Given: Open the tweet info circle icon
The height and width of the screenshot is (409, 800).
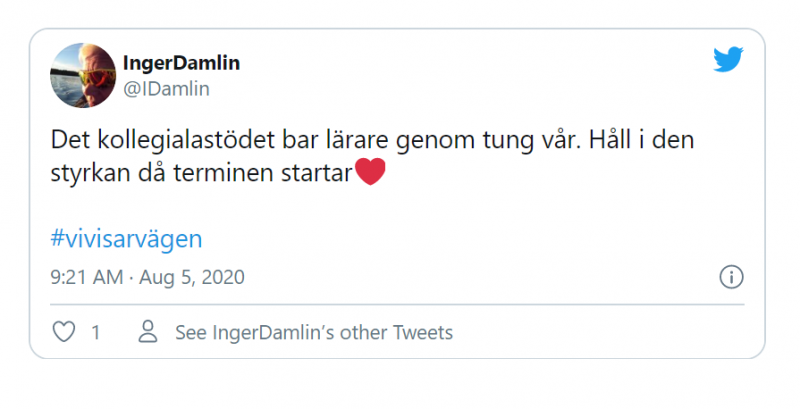Looking at the screenshot, I should tap(730, 277).
